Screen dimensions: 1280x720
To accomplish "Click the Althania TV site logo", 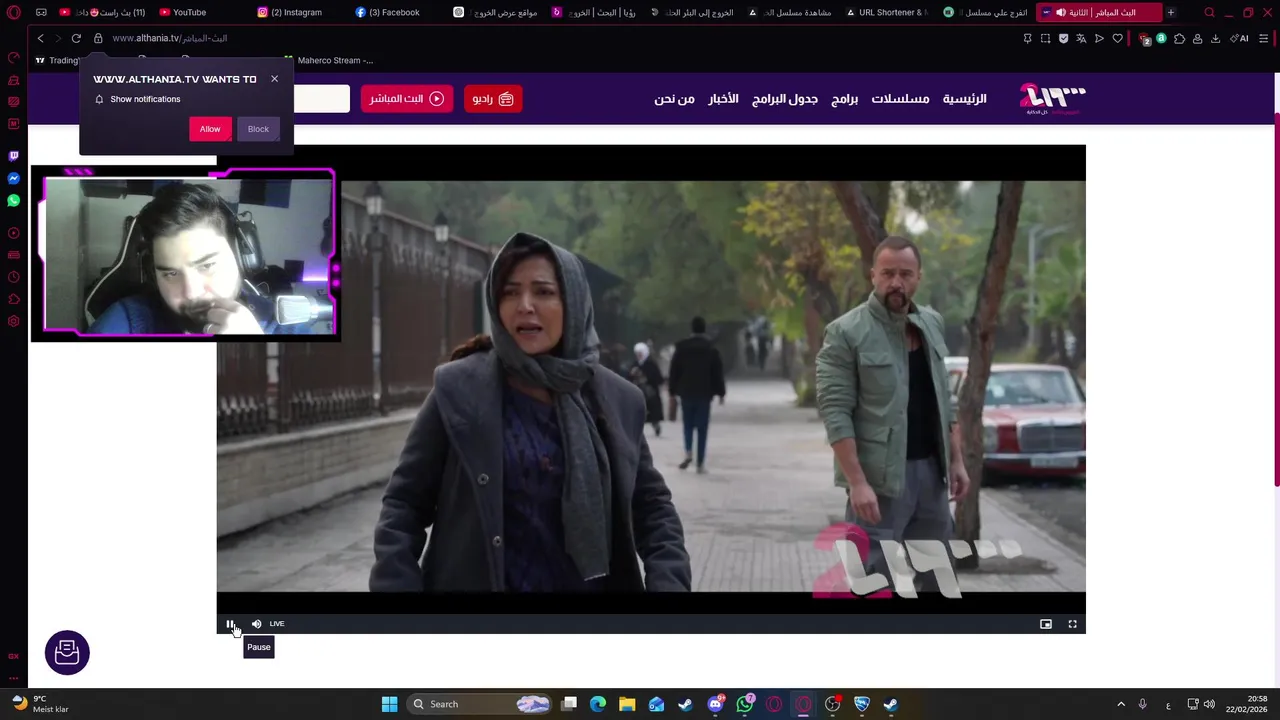I will tap(1052, 98).
